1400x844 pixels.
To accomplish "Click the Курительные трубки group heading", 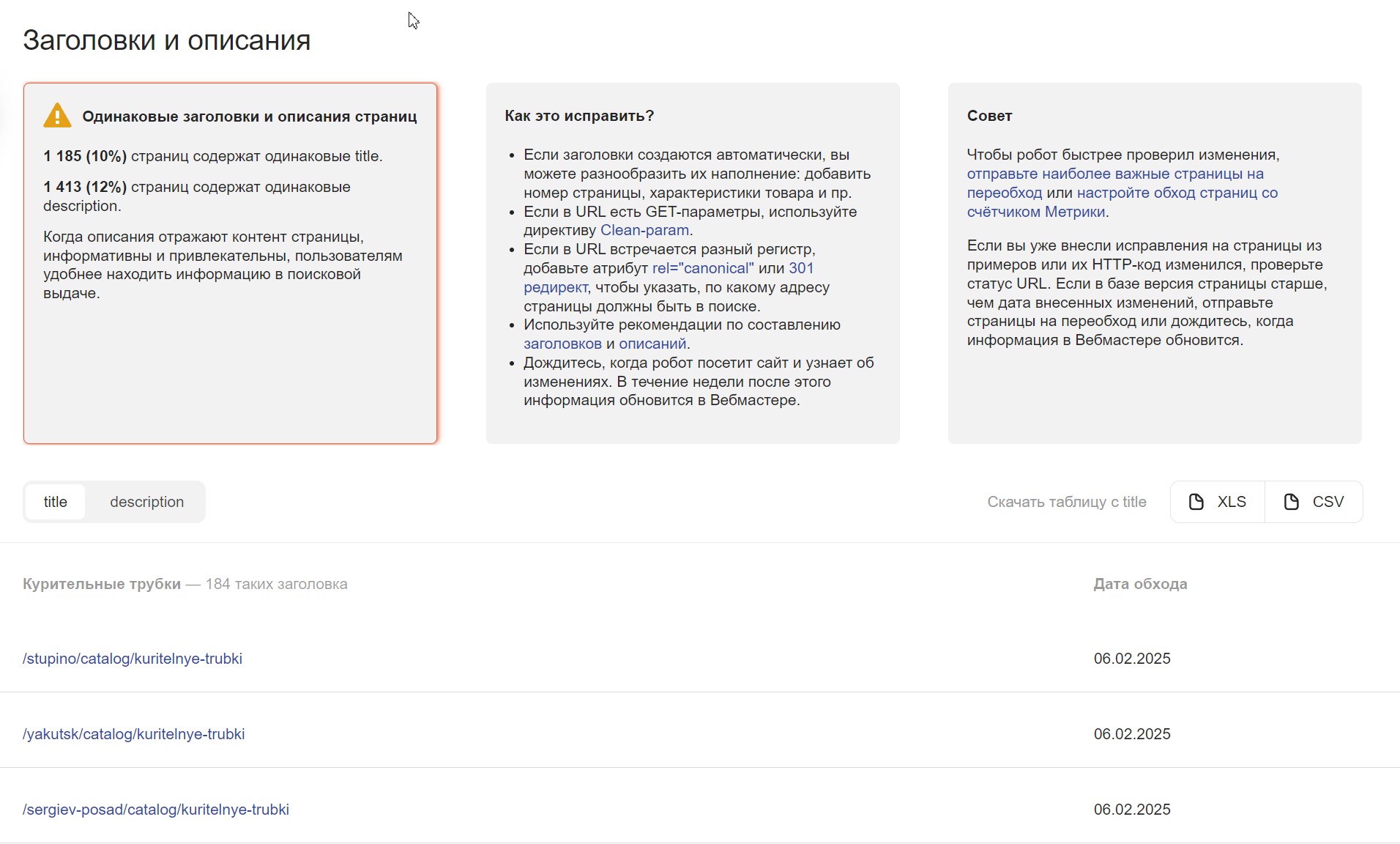I will point(102,584).
